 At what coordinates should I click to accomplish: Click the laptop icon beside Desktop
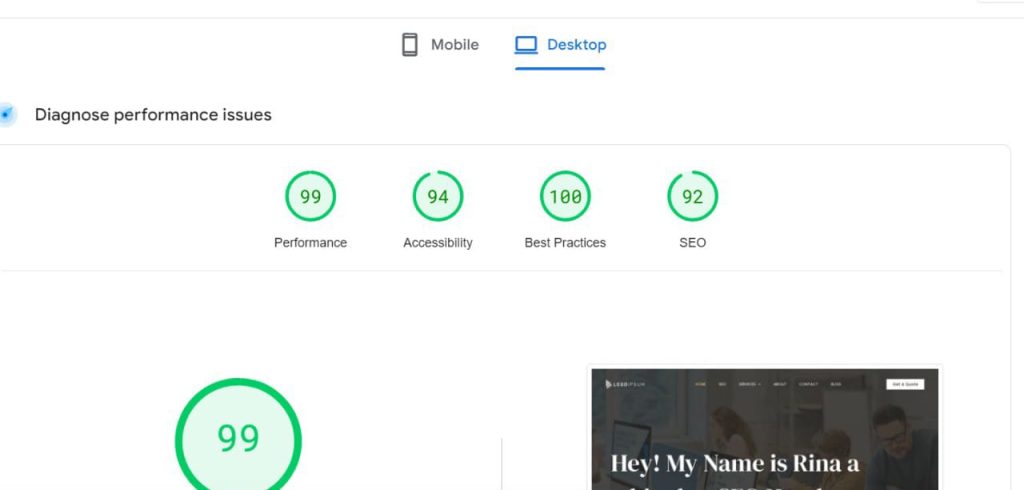pos(526,45)
